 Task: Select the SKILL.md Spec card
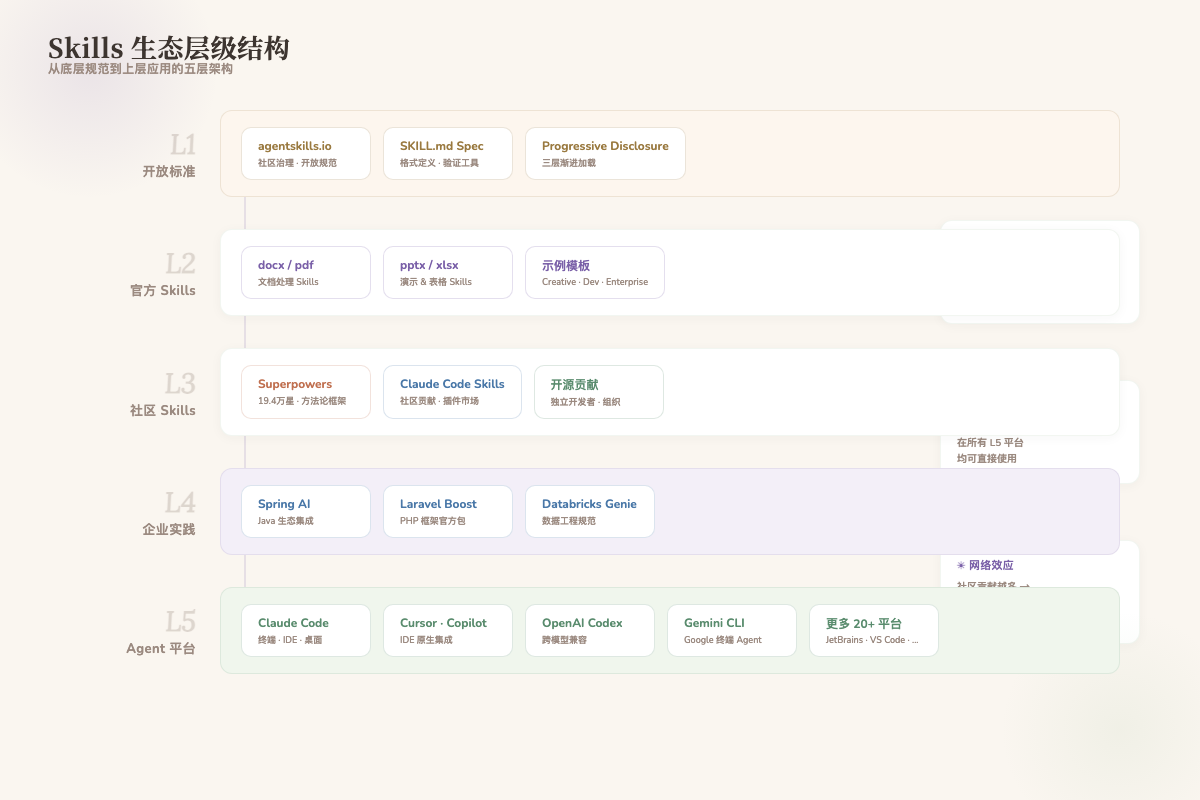tap(448, 153)
